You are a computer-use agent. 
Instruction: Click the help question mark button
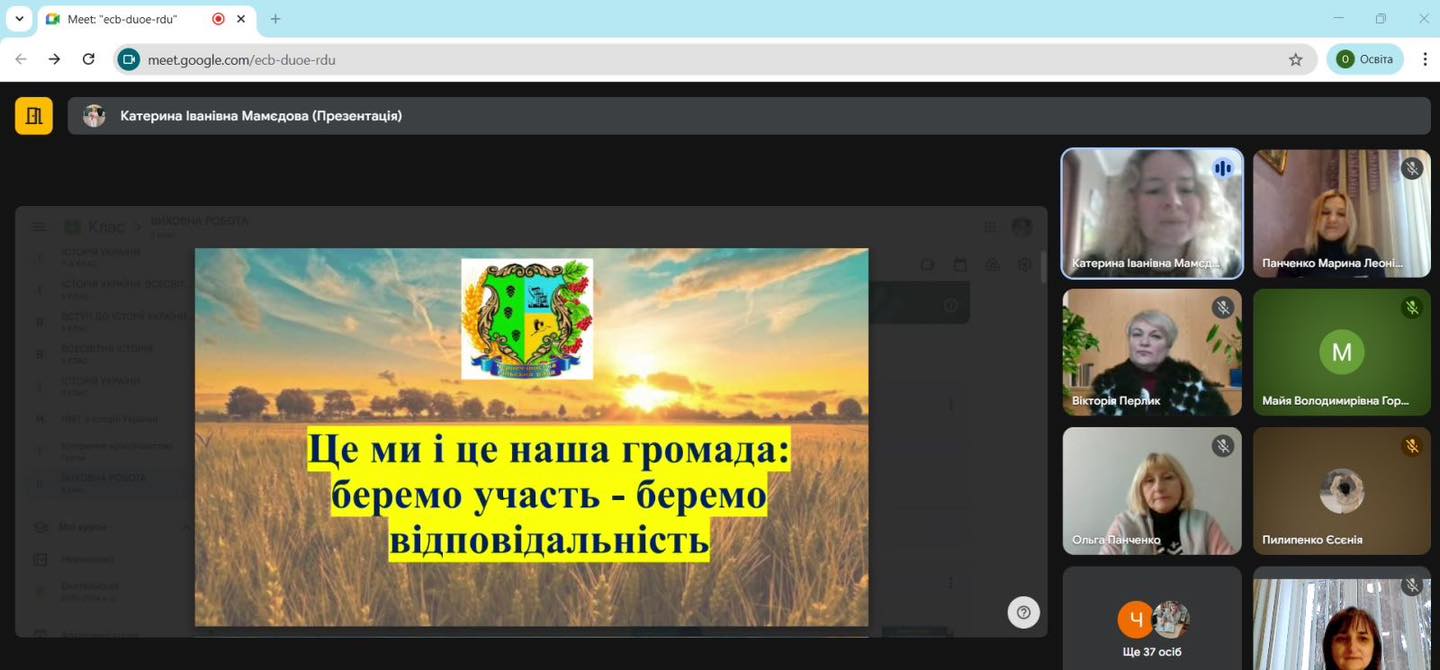coord(1023,613)
